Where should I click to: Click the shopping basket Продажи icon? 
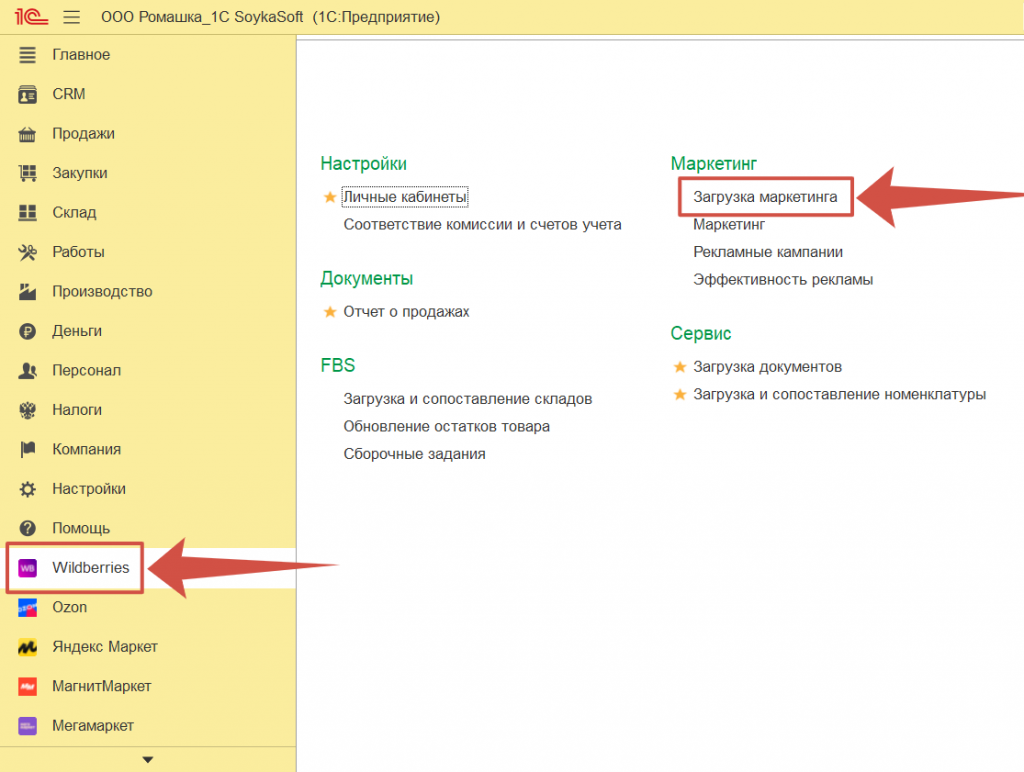coord(29,134)
